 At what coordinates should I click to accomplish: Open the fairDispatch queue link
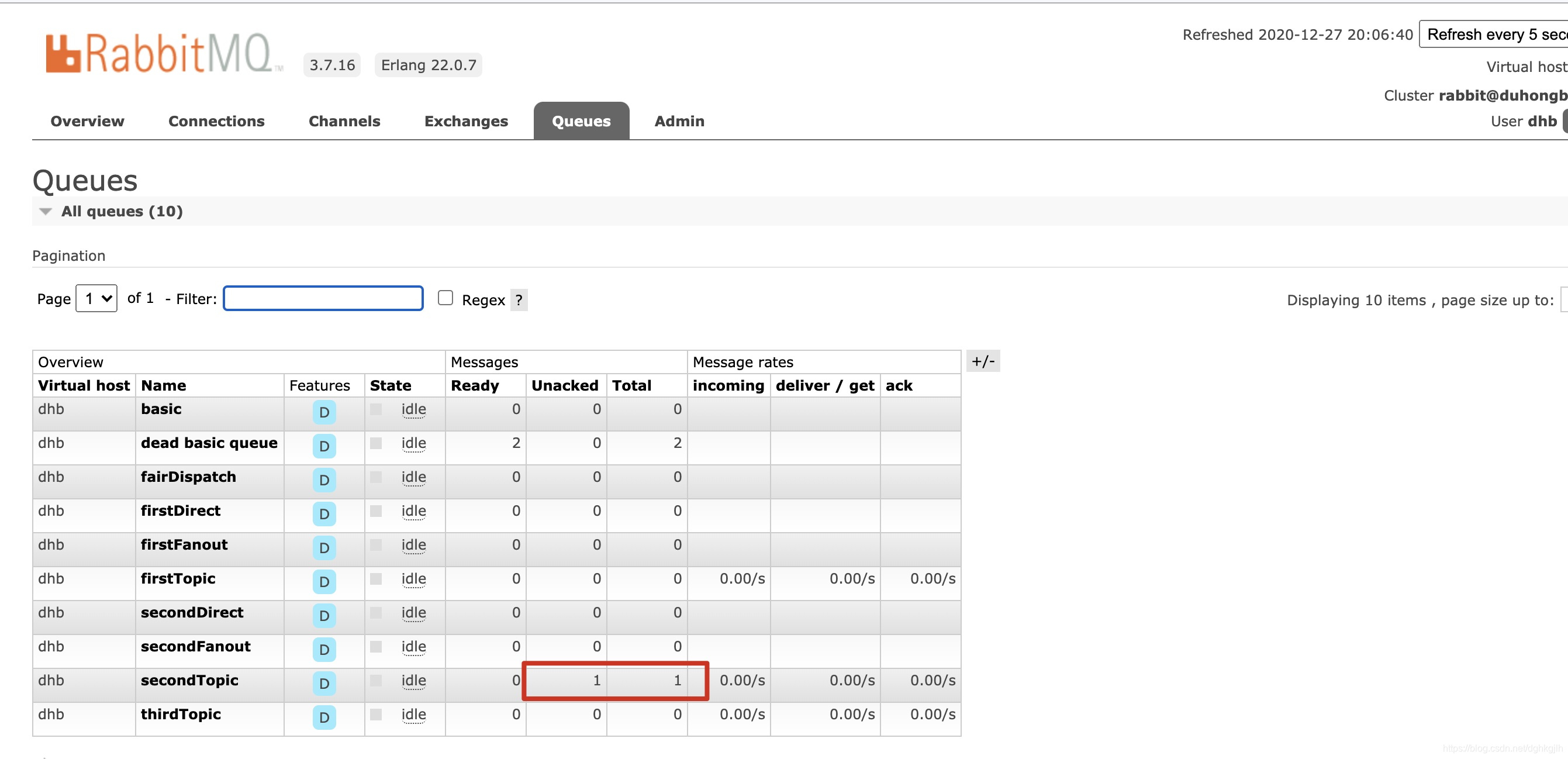tap(188, 477)
